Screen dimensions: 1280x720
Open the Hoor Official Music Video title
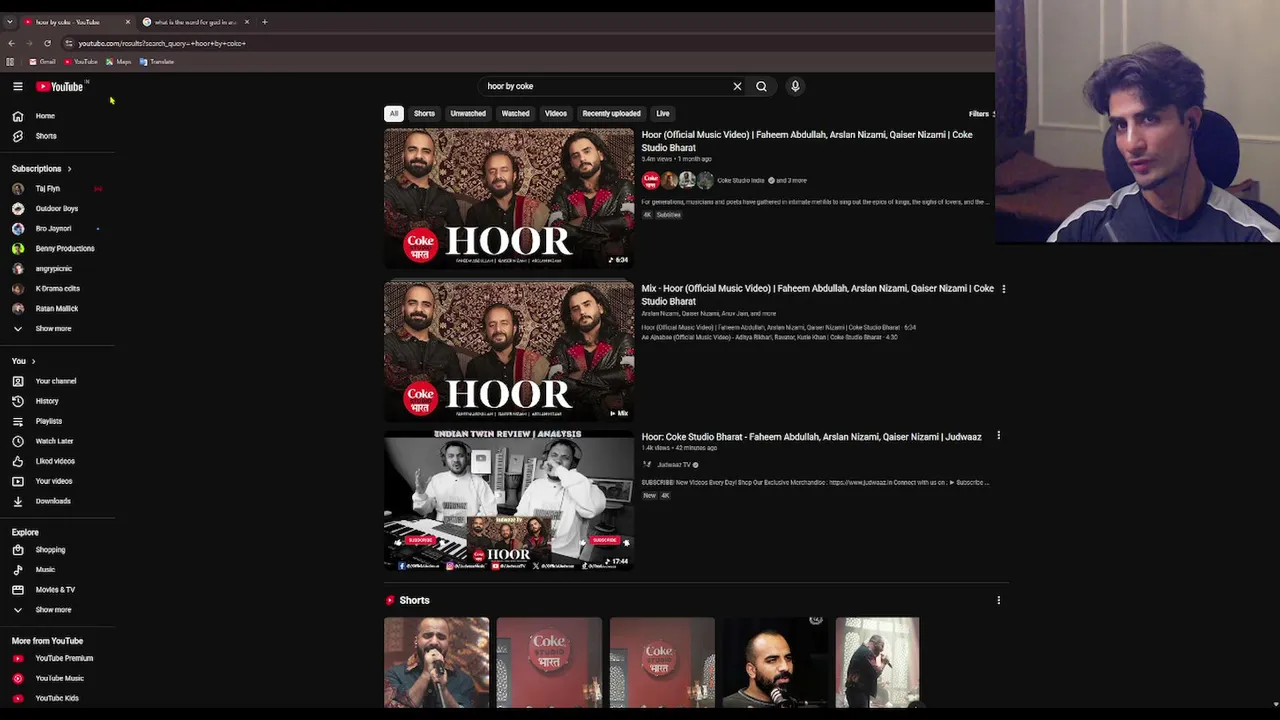pos(807,141)
